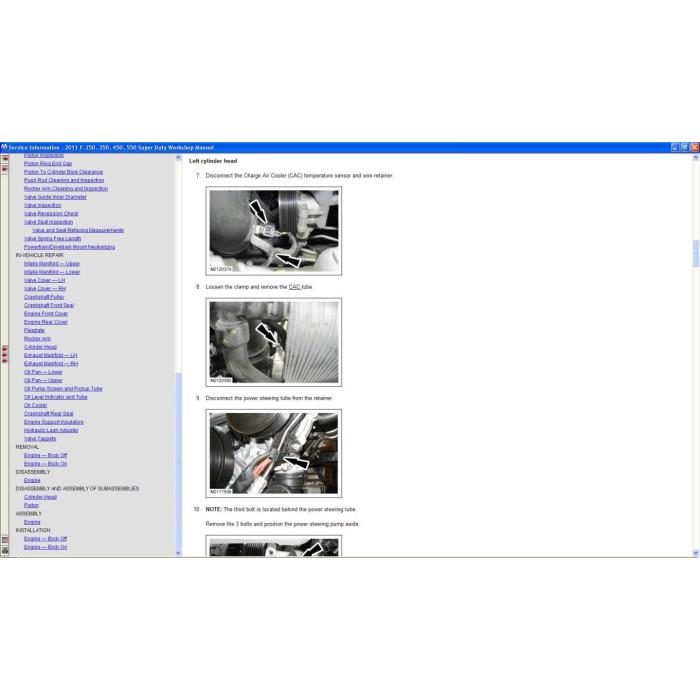Open Powertrain/Drivetrain Mount Neutralizing link

pos(70,247)
